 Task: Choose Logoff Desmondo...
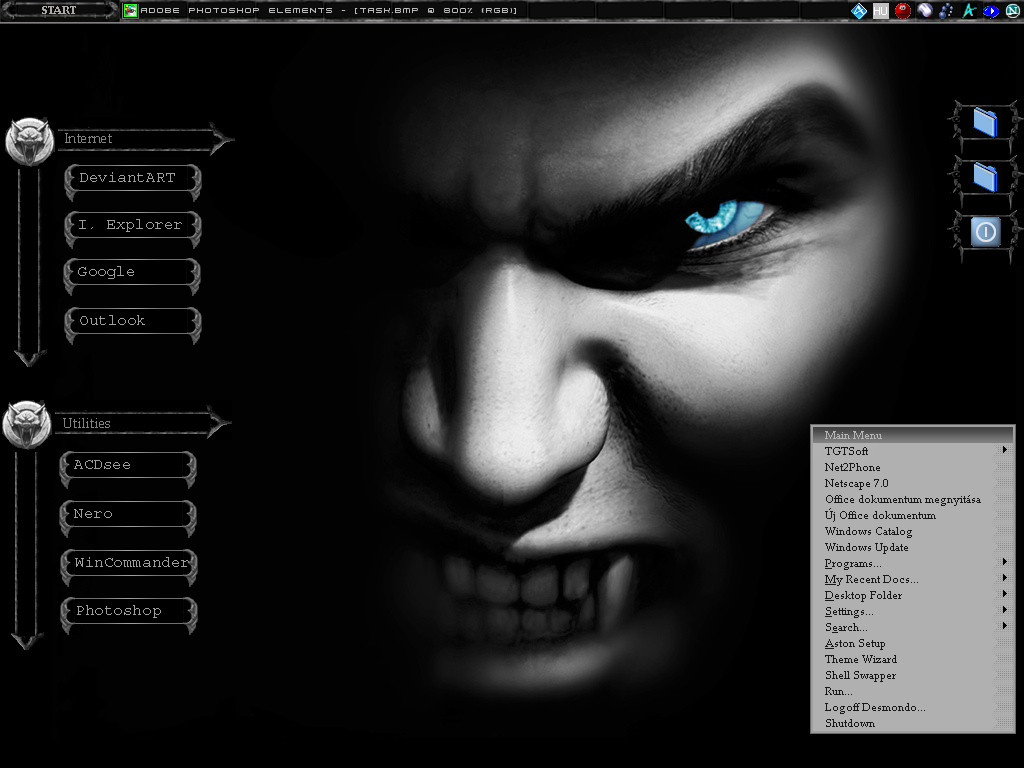[x=913, y=707]
